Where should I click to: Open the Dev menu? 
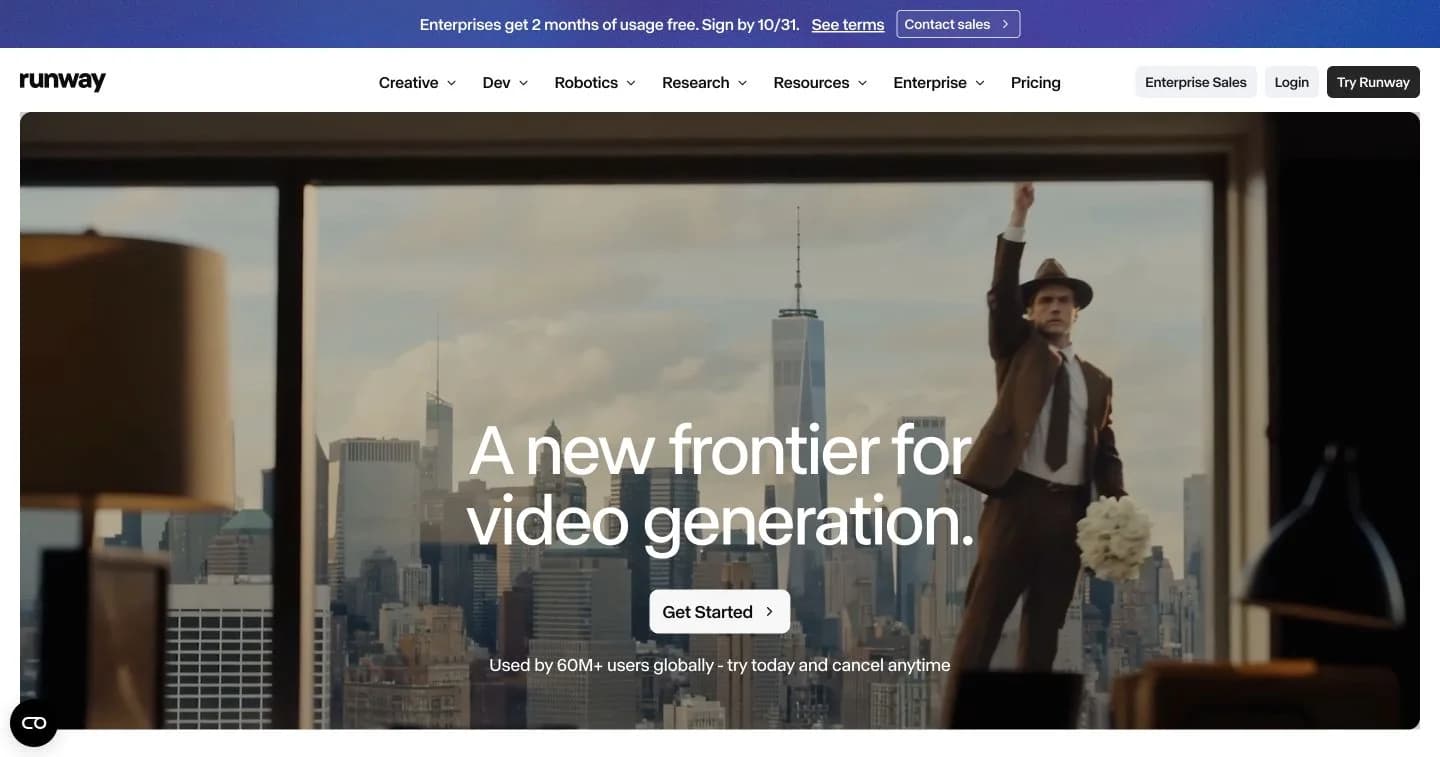[505, 83]
